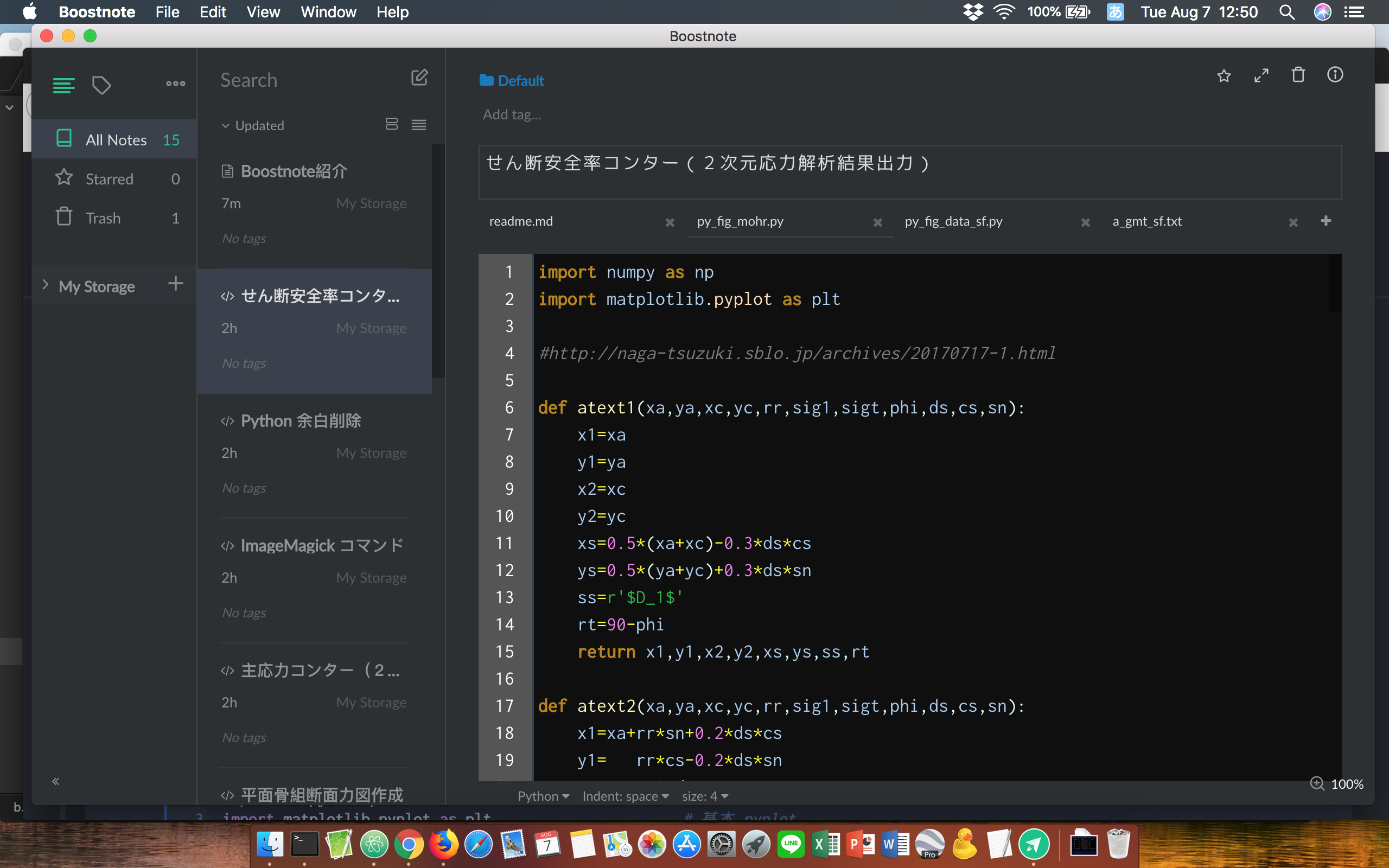Open the File menu
Screen dimensions: 1389x868
point(167,11)
